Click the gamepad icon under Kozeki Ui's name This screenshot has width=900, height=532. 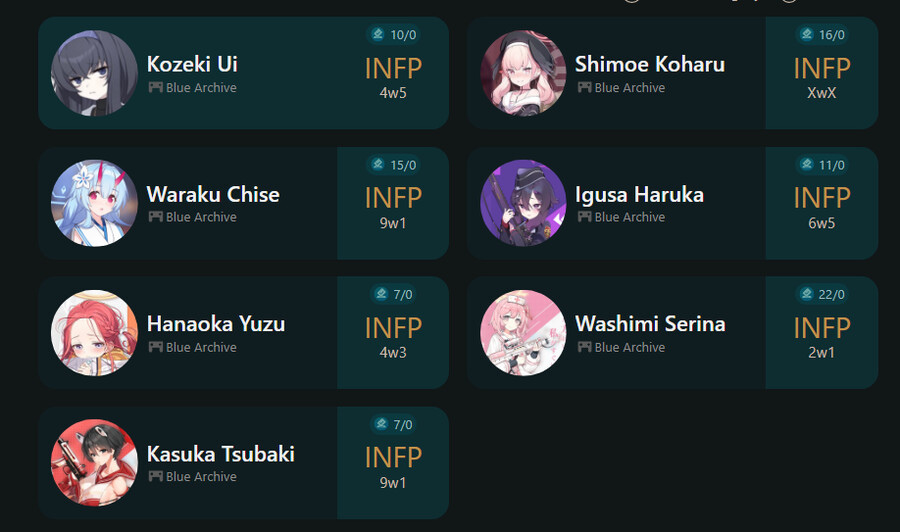coord(155,88)
